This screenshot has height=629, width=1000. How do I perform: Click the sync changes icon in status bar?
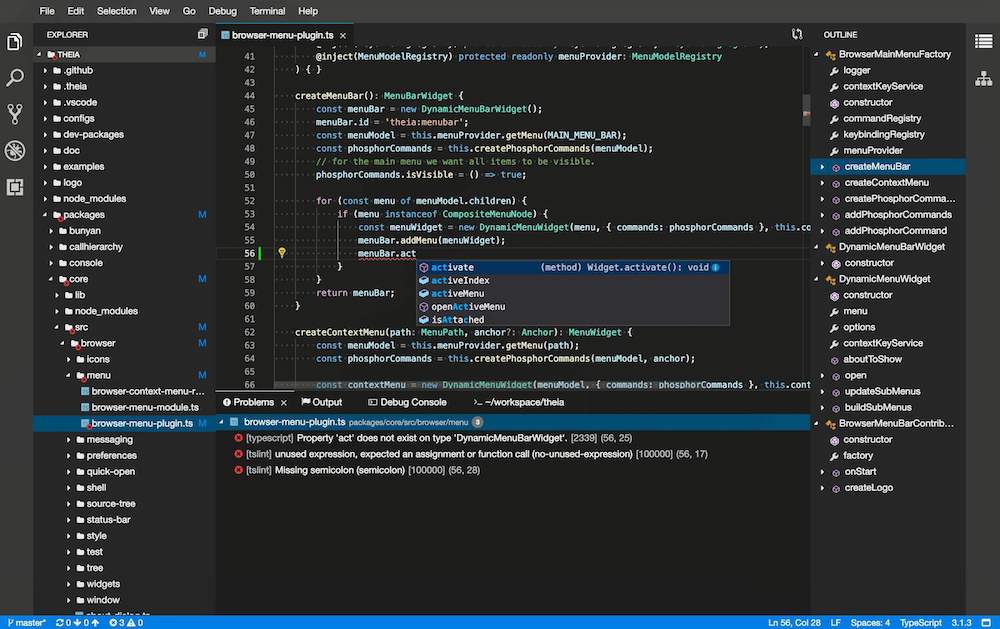point(77,623)
